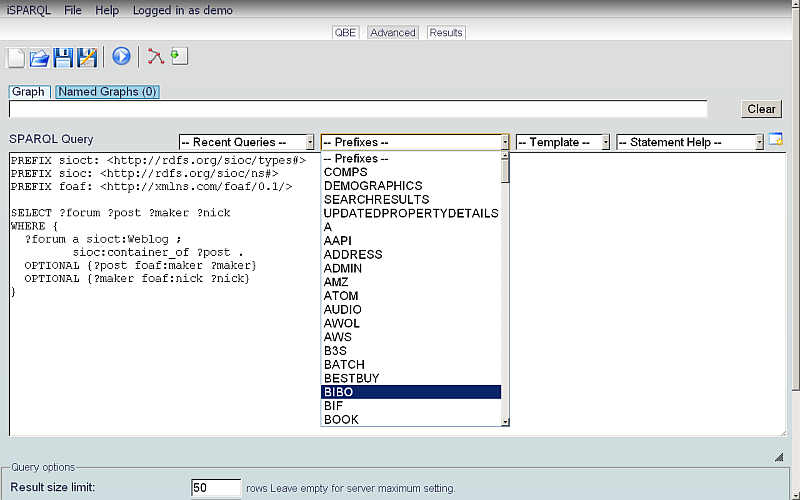800x500 pixels.
Task: Select the AMZ prefix
Action: tap(411, 282)
